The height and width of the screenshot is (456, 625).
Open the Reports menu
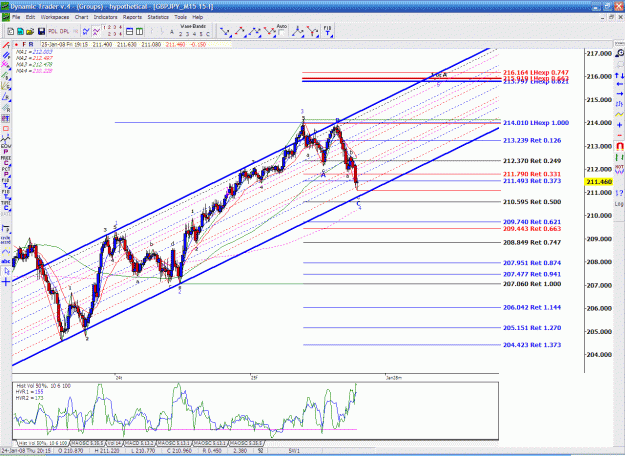point(132,17)
